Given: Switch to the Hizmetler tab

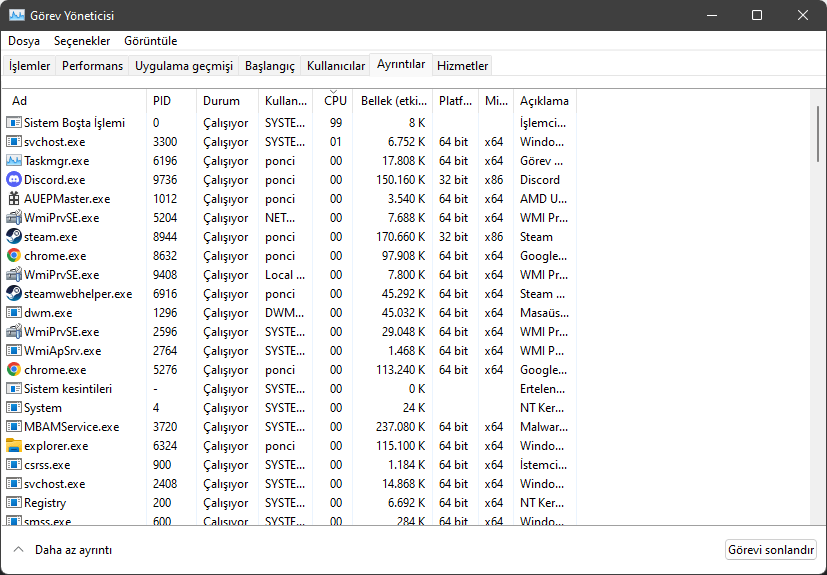Looking at the screenshot, I should click(463, 66).
